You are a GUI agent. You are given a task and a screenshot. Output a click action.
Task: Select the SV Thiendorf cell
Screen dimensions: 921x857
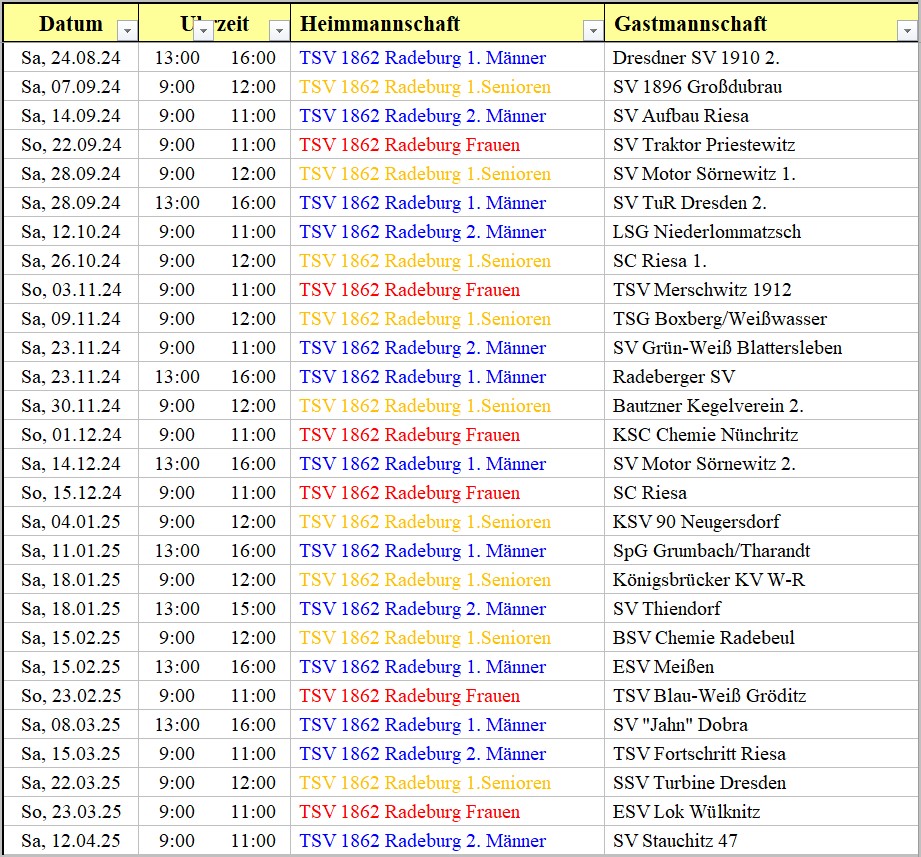(762, 609)
